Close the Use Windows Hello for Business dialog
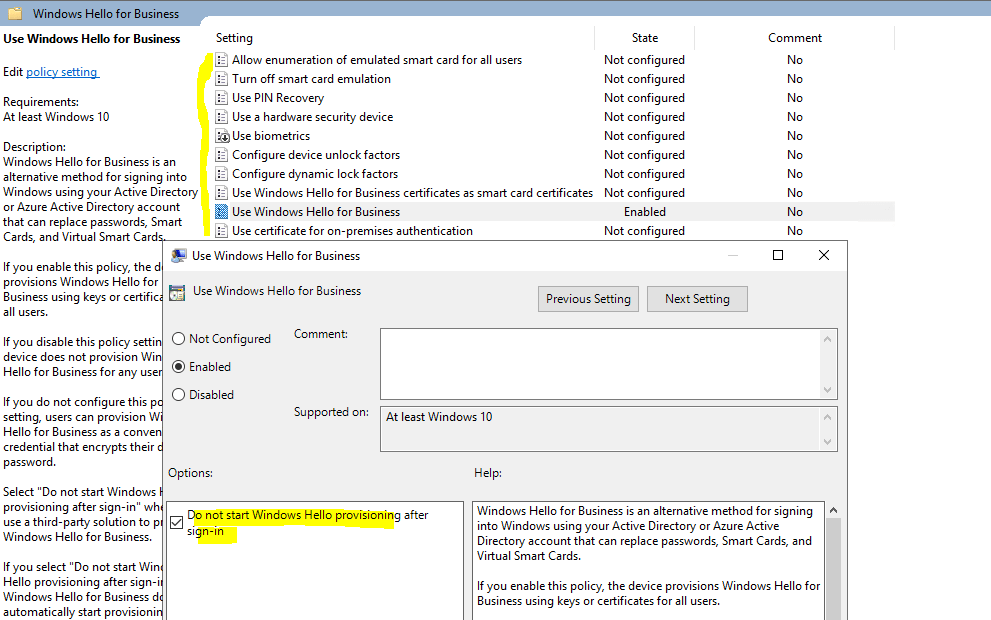This screenshot has width=991, height=620. [824, 255]
